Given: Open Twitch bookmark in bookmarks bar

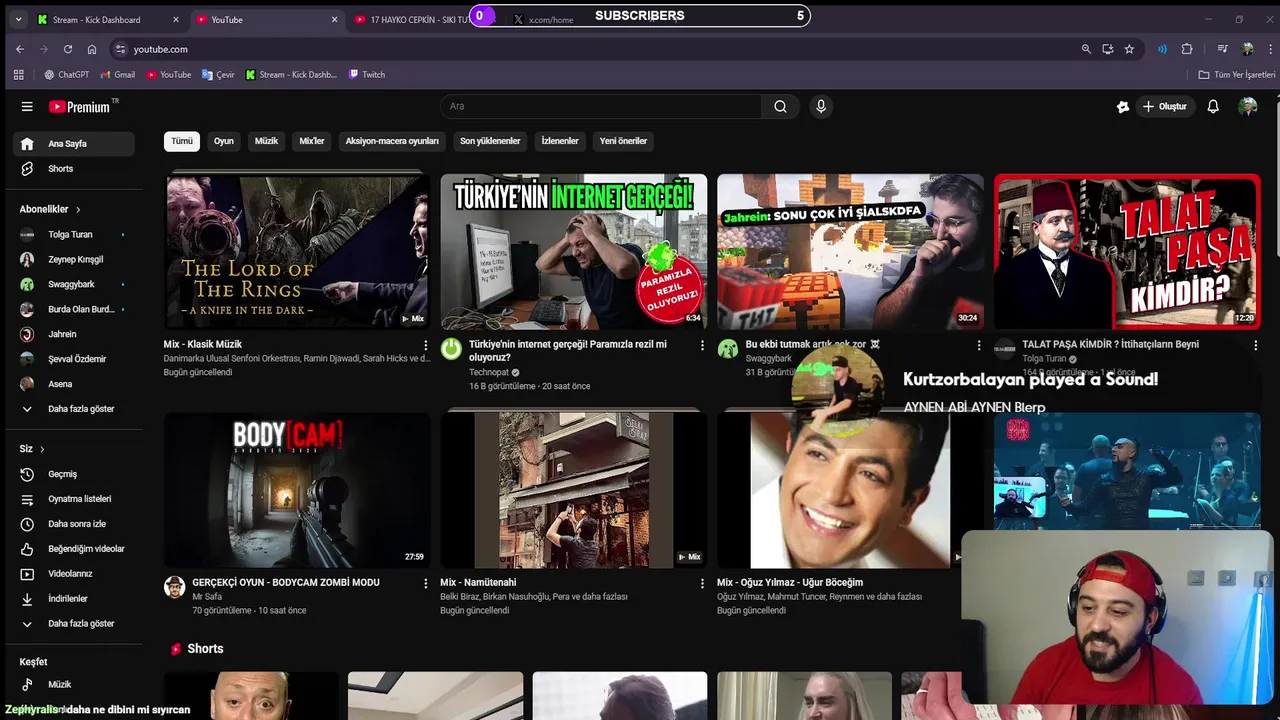Looking at the screenshot, I should pyautogui.click(x=366, y=75).
